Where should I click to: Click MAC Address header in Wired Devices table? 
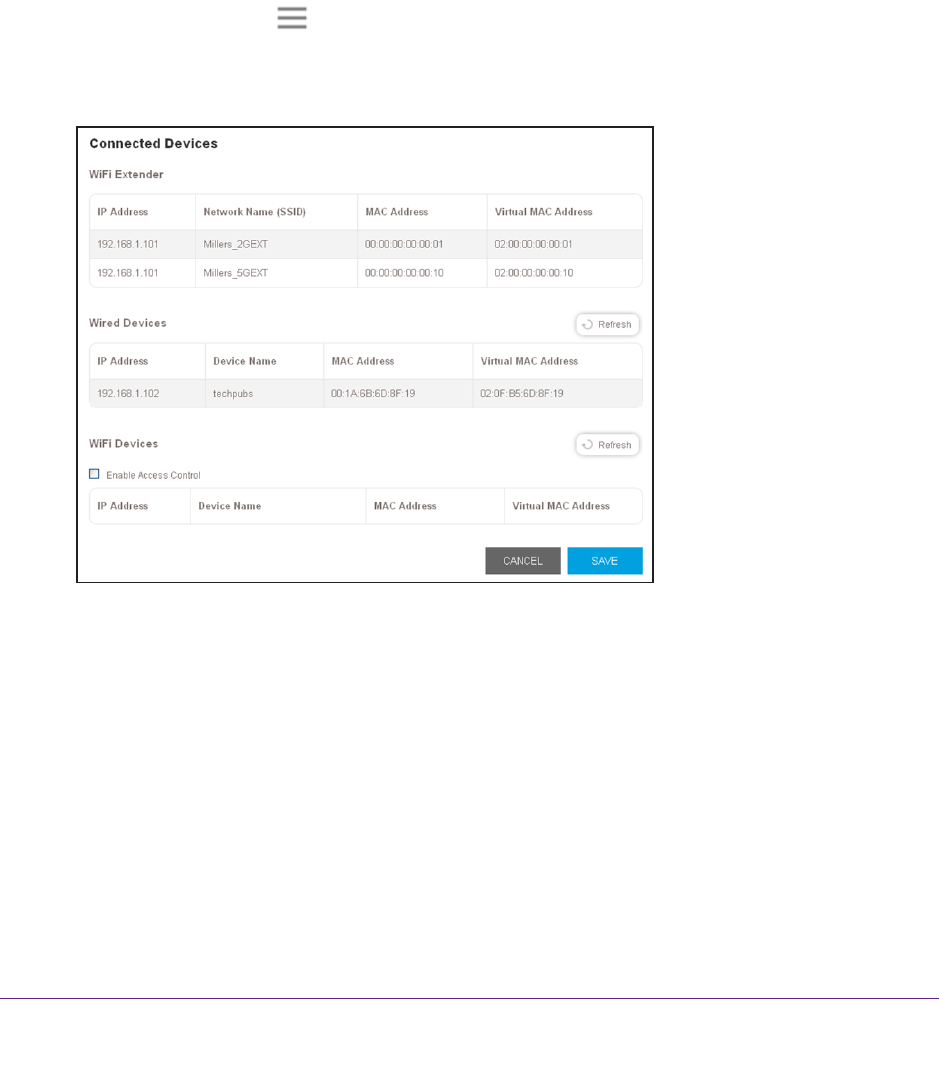tap(362, 361)
